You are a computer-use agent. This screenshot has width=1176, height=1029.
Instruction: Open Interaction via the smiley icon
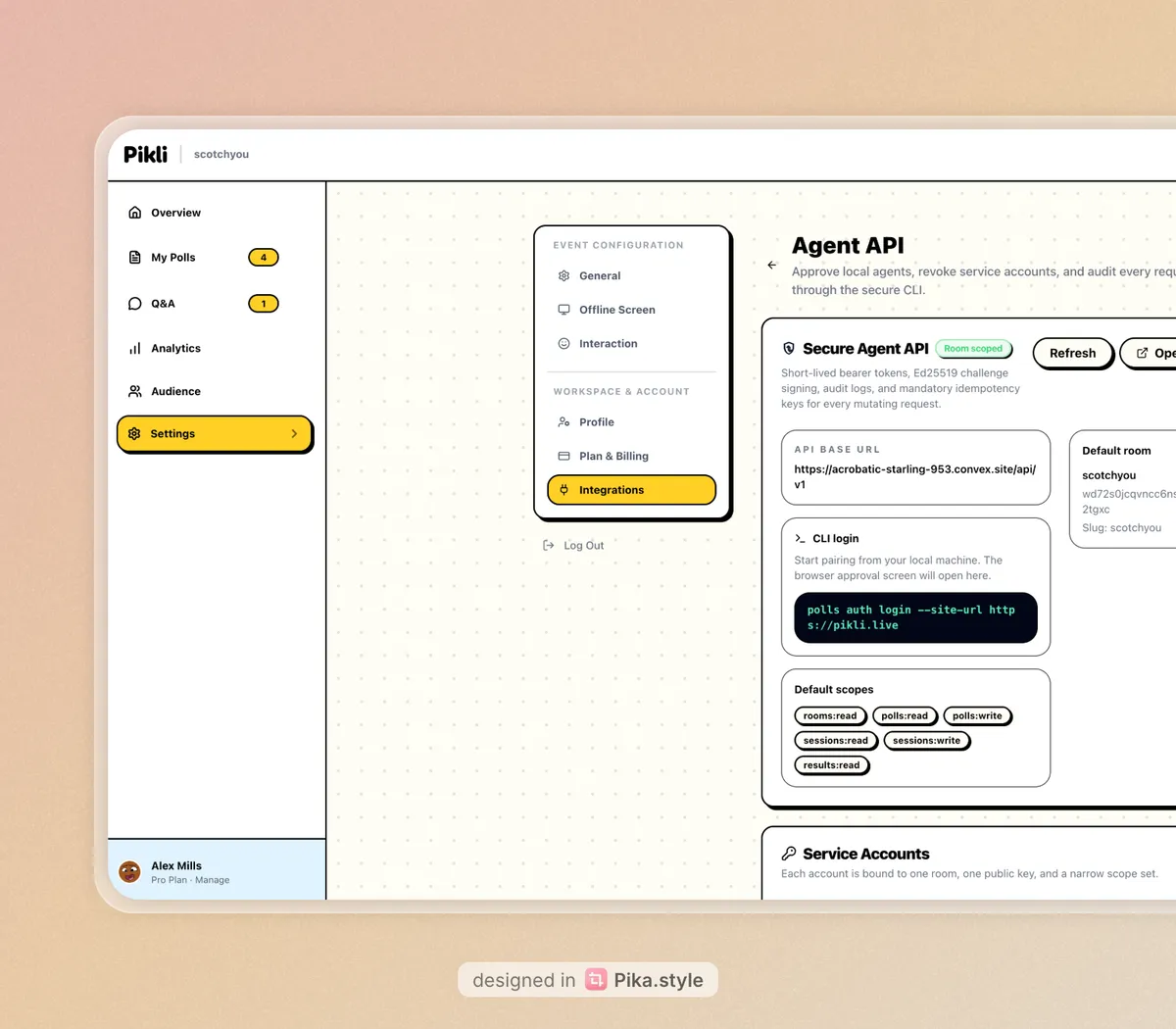563,343
